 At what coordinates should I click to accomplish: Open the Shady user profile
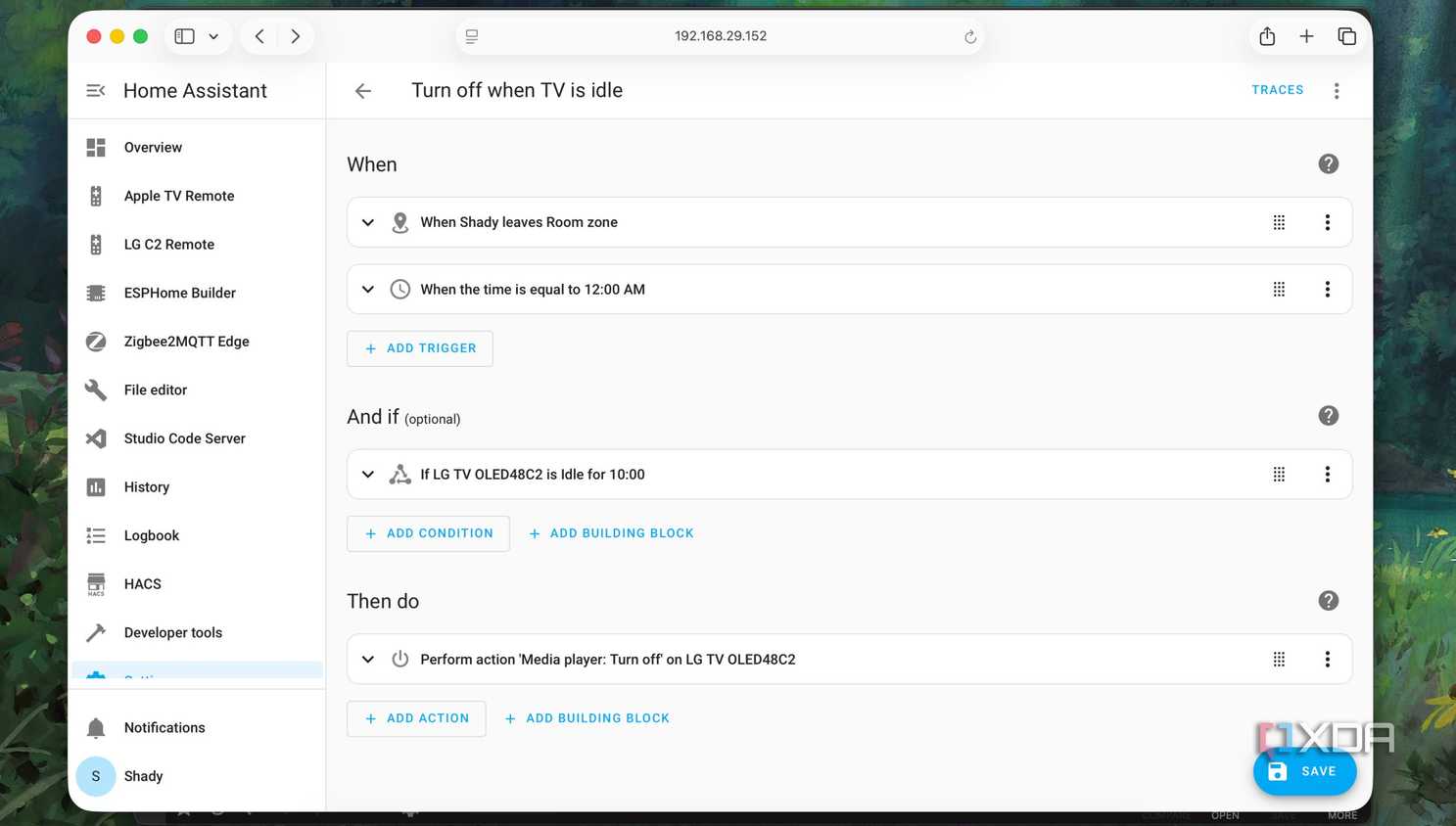pyautogui.click(x=197, y=776)
